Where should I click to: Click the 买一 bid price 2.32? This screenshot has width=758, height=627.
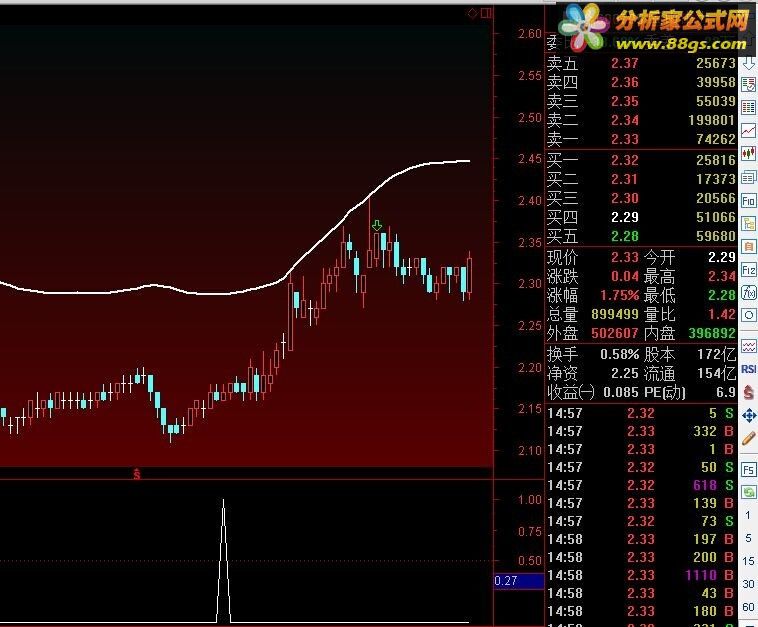click(625, 160)
